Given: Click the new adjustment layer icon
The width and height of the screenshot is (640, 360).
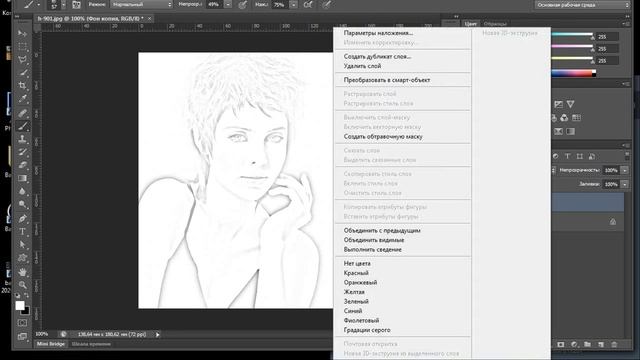Looking at the screenshot, I should (574, 344).
